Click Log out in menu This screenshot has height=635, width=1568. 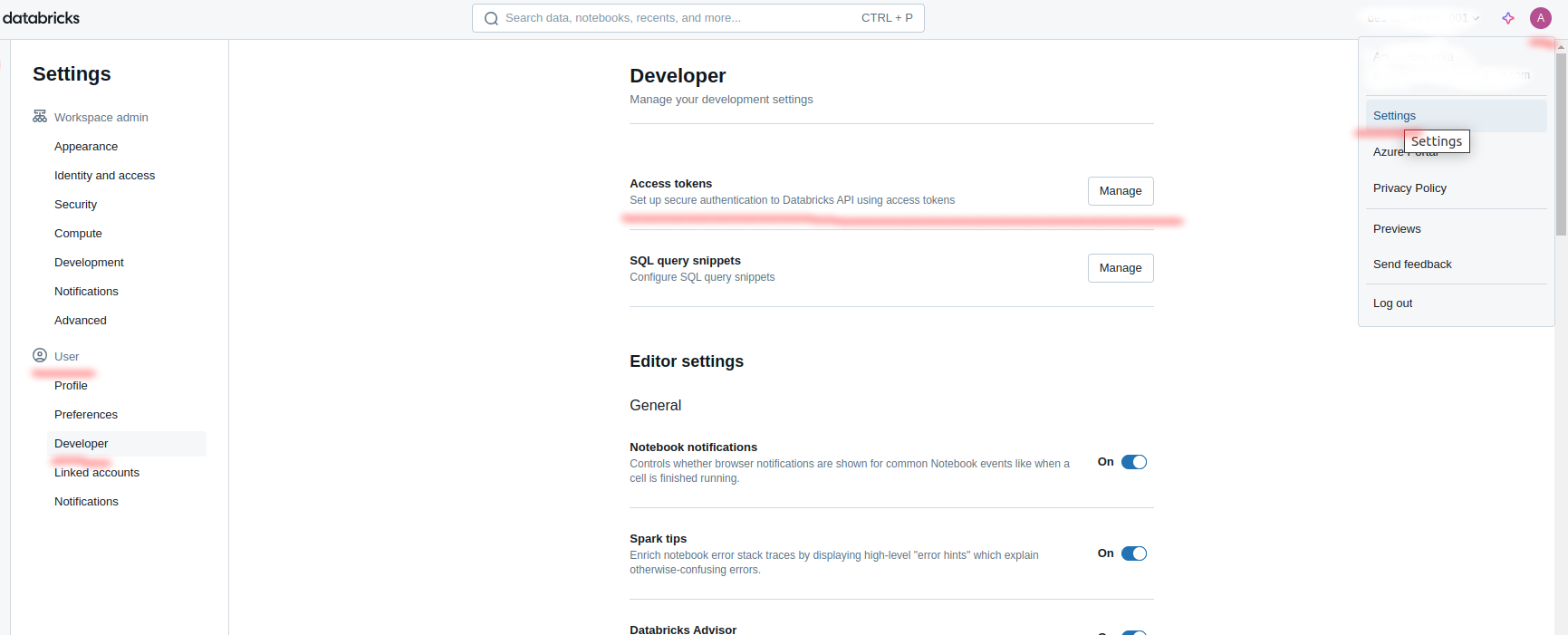pyautogui.click(x=1457, y=303)
